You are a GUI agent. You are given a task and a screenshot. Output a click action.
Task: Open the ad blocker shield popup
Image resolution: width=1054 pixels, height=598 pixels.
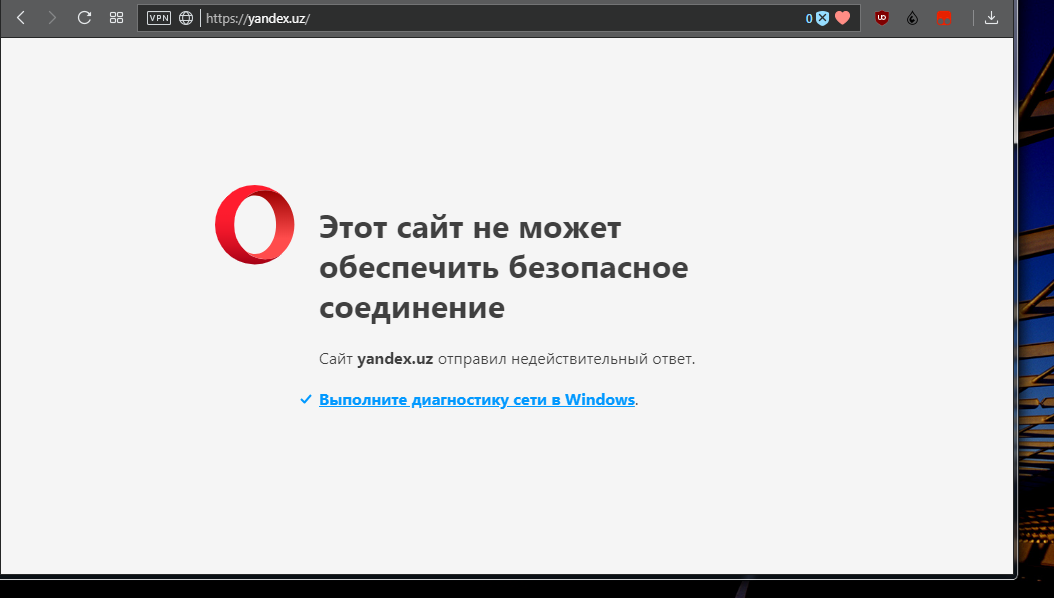point(823,18)
